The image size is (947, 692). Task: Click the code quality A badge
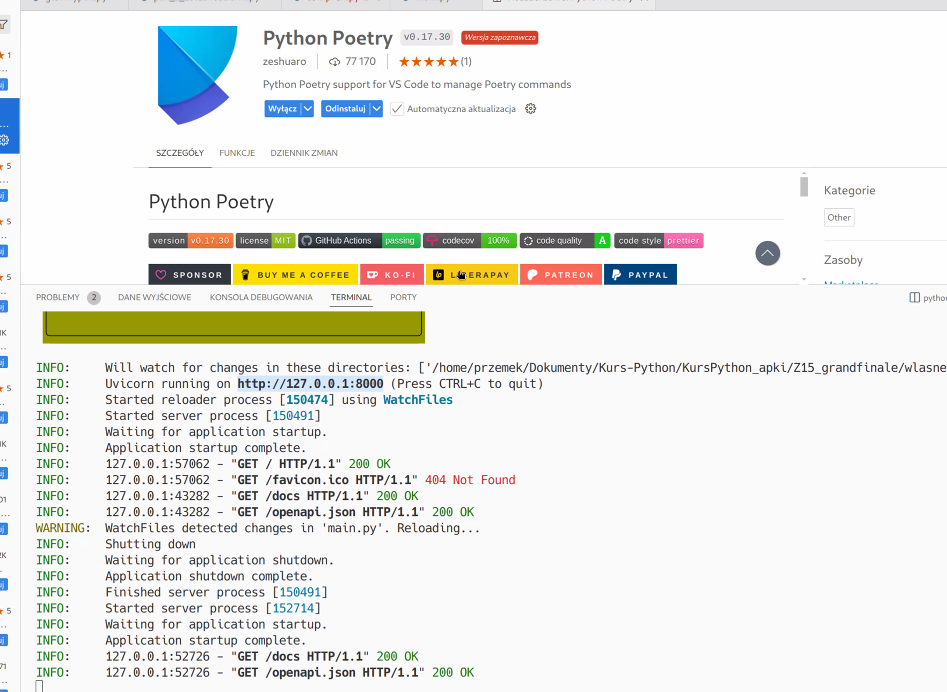click(x=565, y=240)
